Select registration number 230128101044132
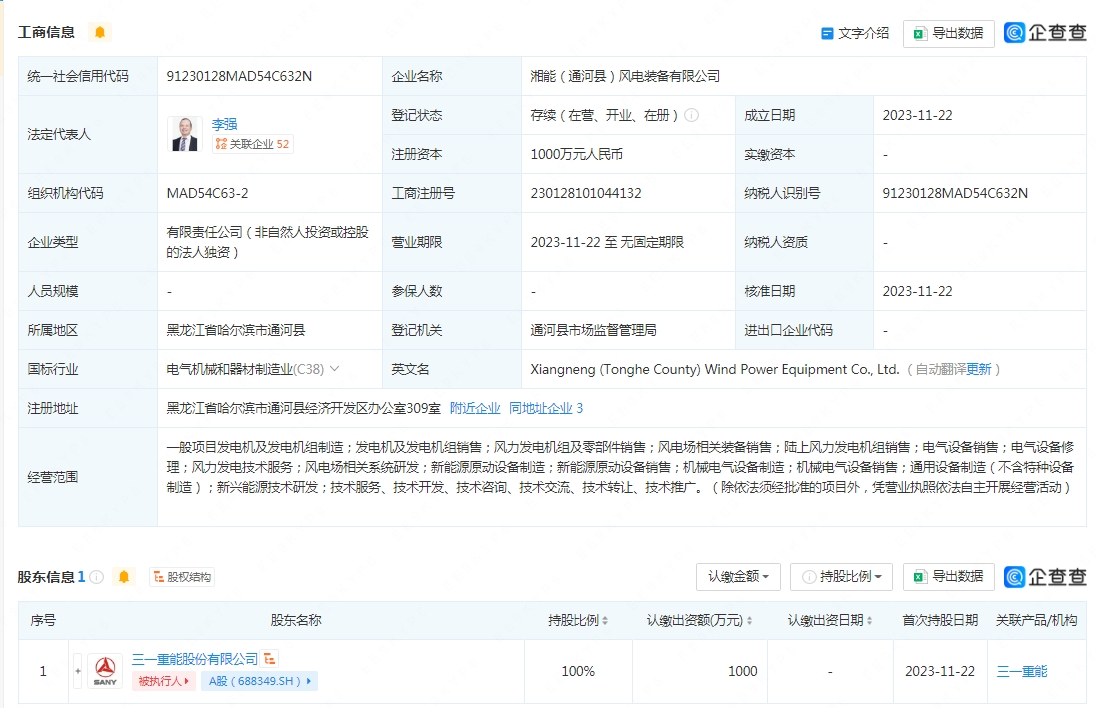The image size is (1096, 708). [x=586, y=193]
